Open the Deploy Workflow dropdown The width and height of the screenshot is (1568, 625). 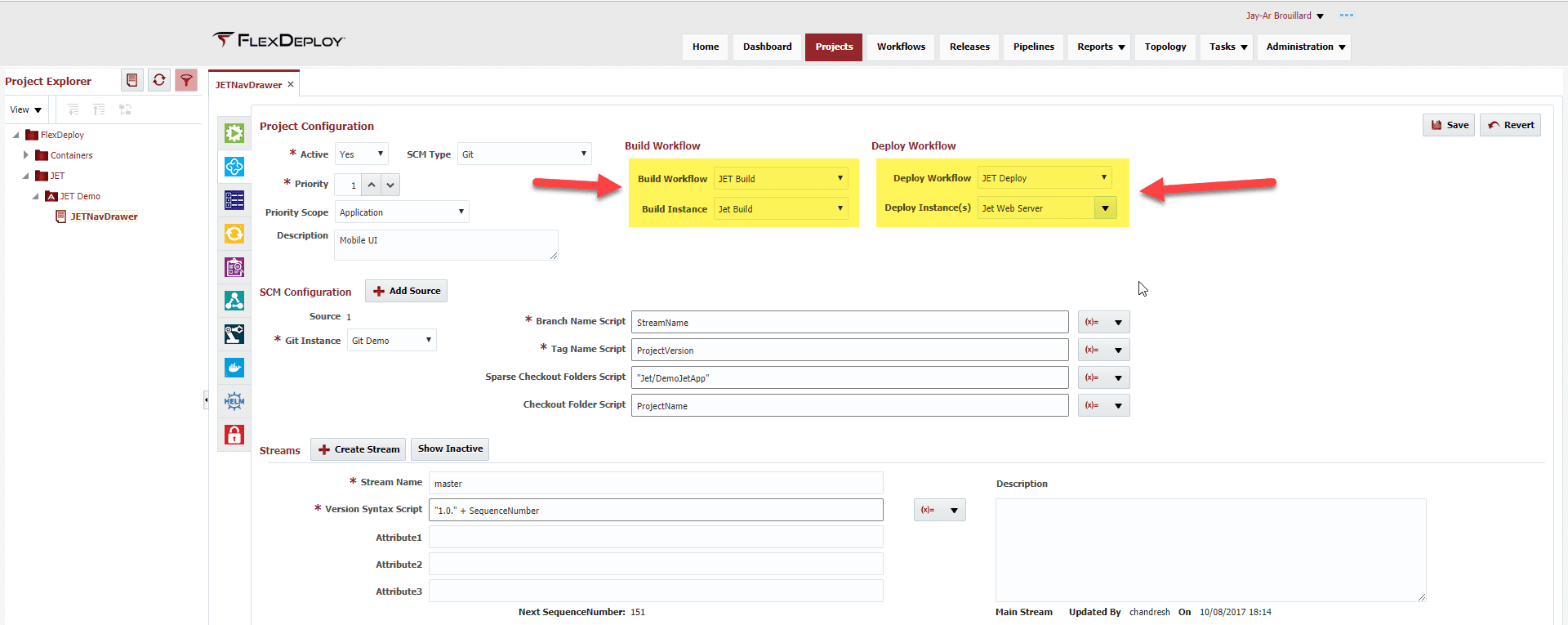(1045, 177)
